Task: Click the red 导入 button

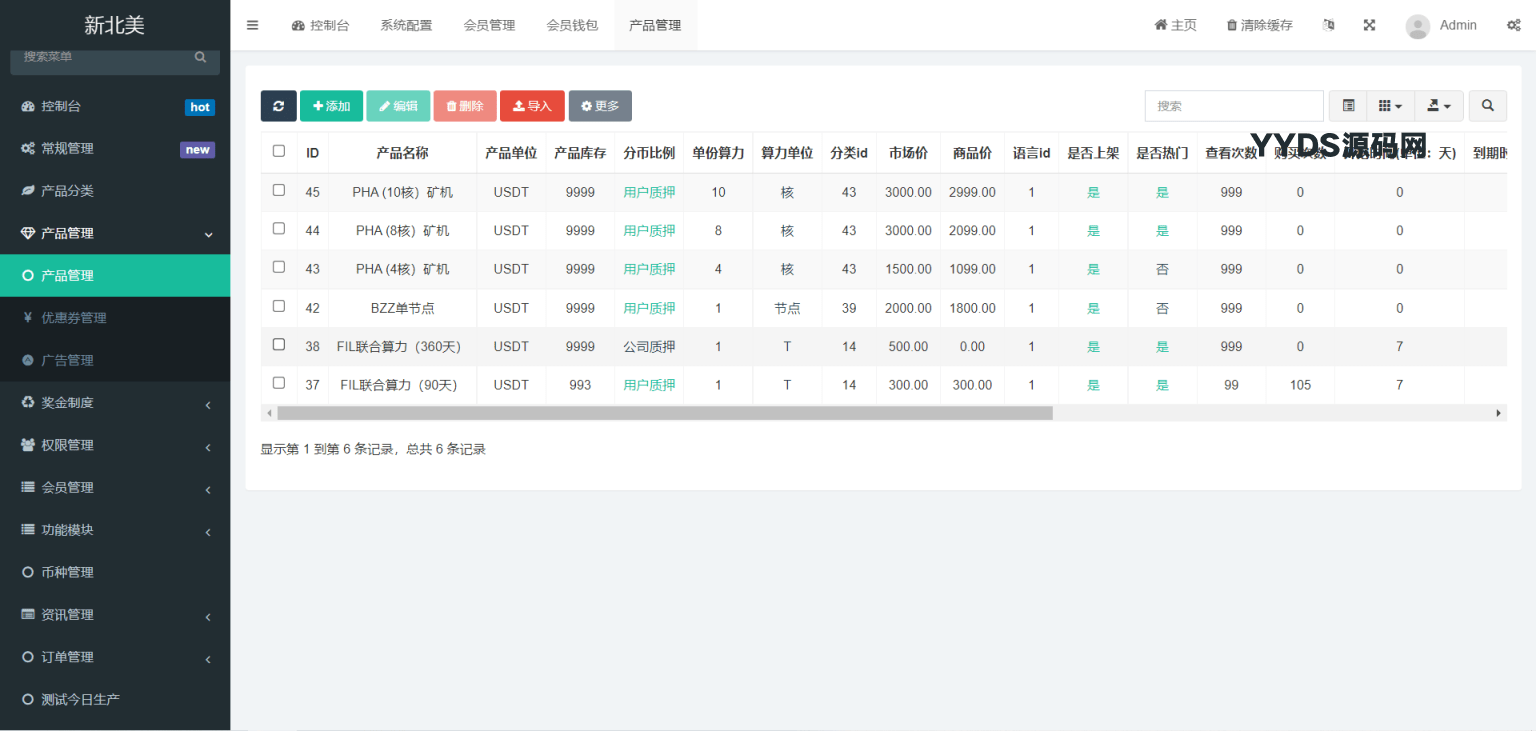Action: 532,106
